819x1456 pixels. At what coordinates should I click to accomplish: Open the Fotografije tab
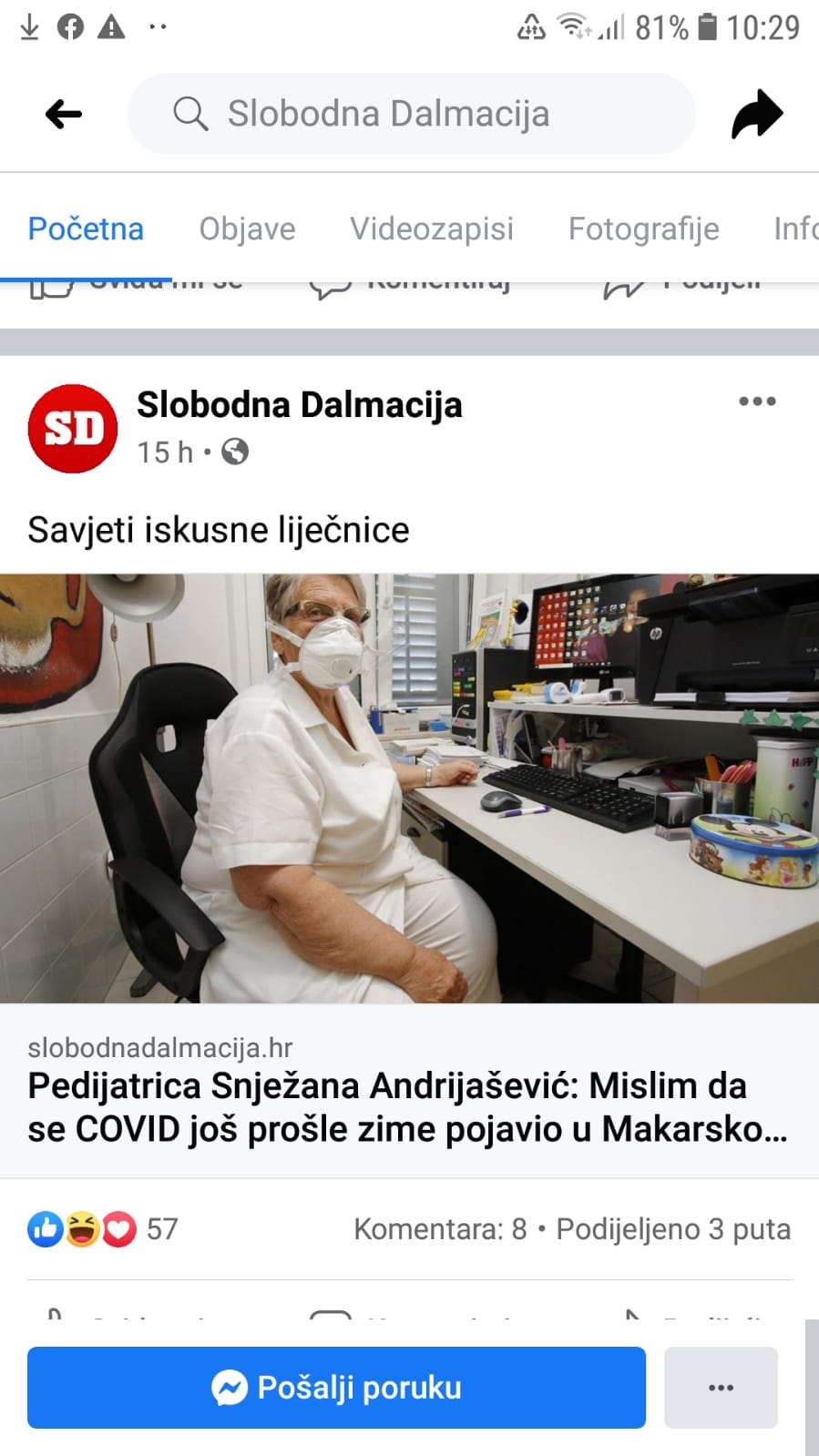pyautogui.click(x=643, y=229)
